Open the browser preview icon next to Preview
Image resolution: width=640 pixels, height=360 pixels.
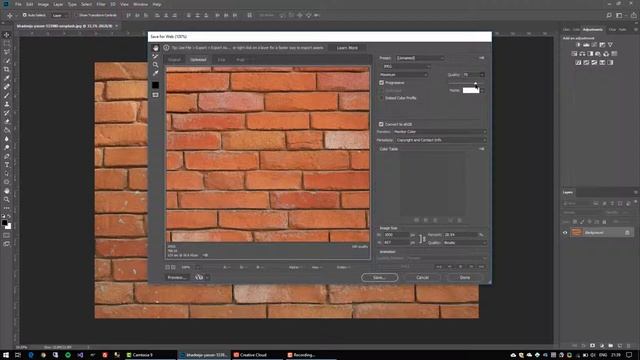[199, 277]
